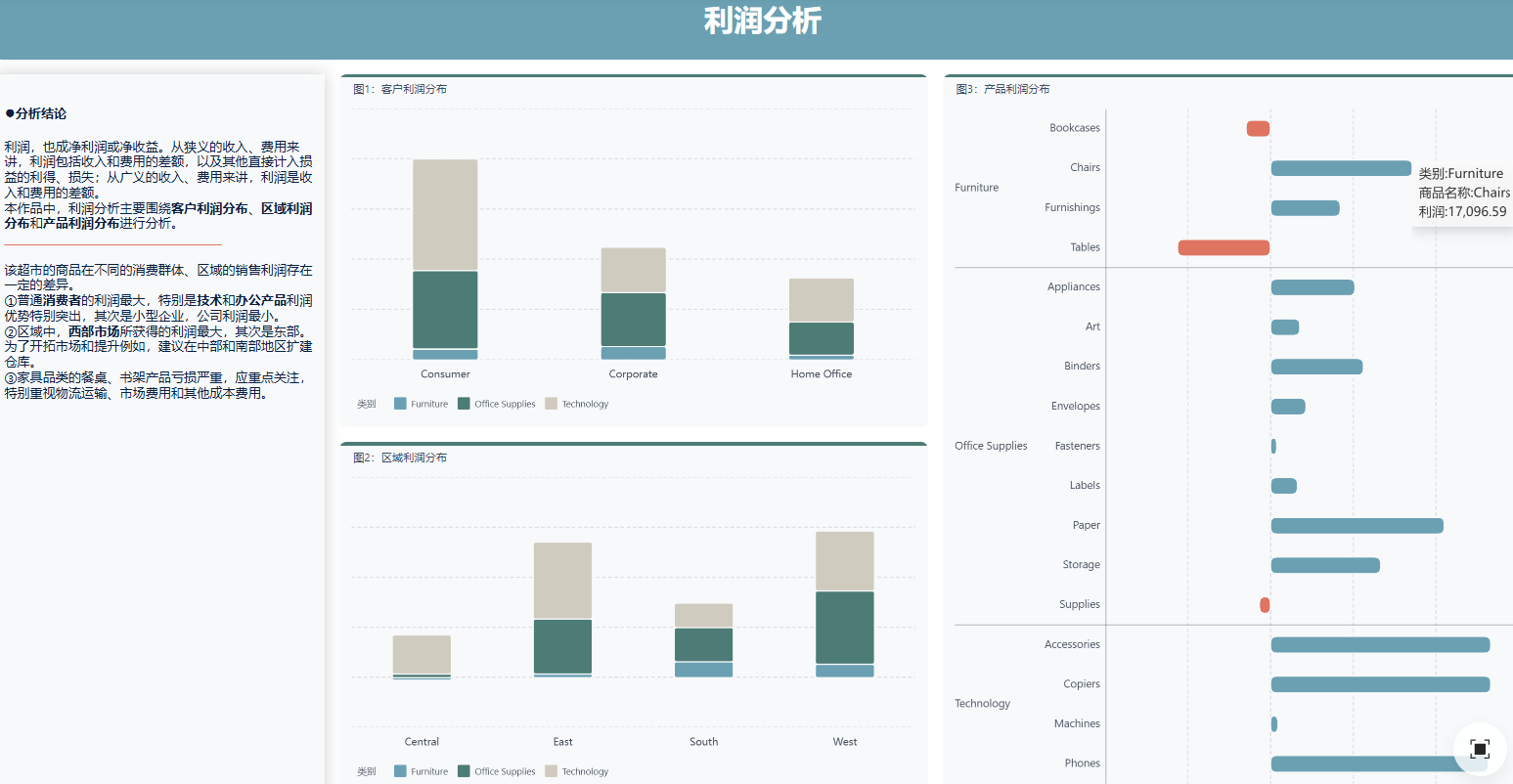Click the Art profit bar
Image resolution: width=1513 pixels, height=784 pixels.
coord(1285,327)
